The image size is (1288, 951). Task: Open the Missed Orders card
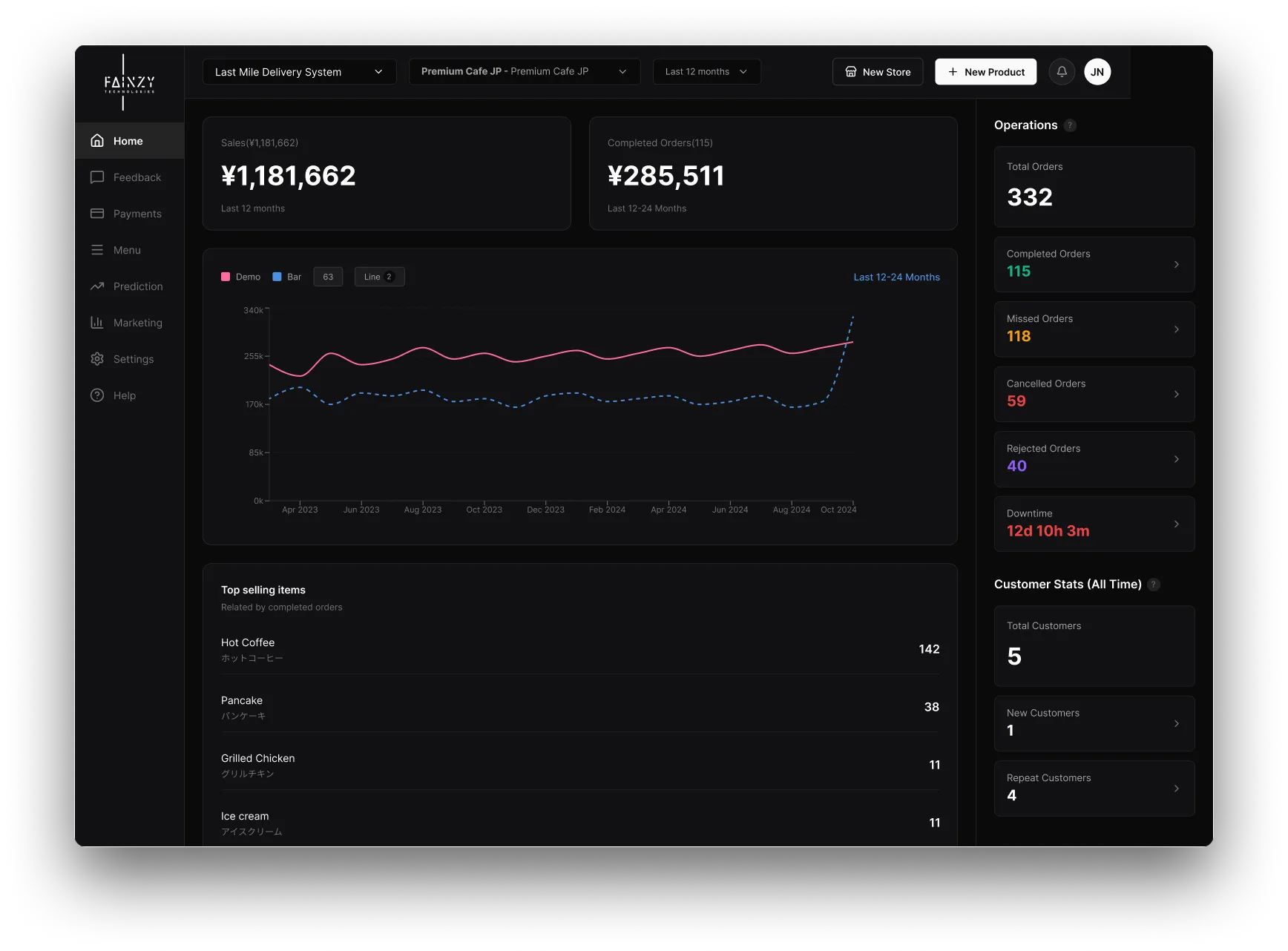1094,329
